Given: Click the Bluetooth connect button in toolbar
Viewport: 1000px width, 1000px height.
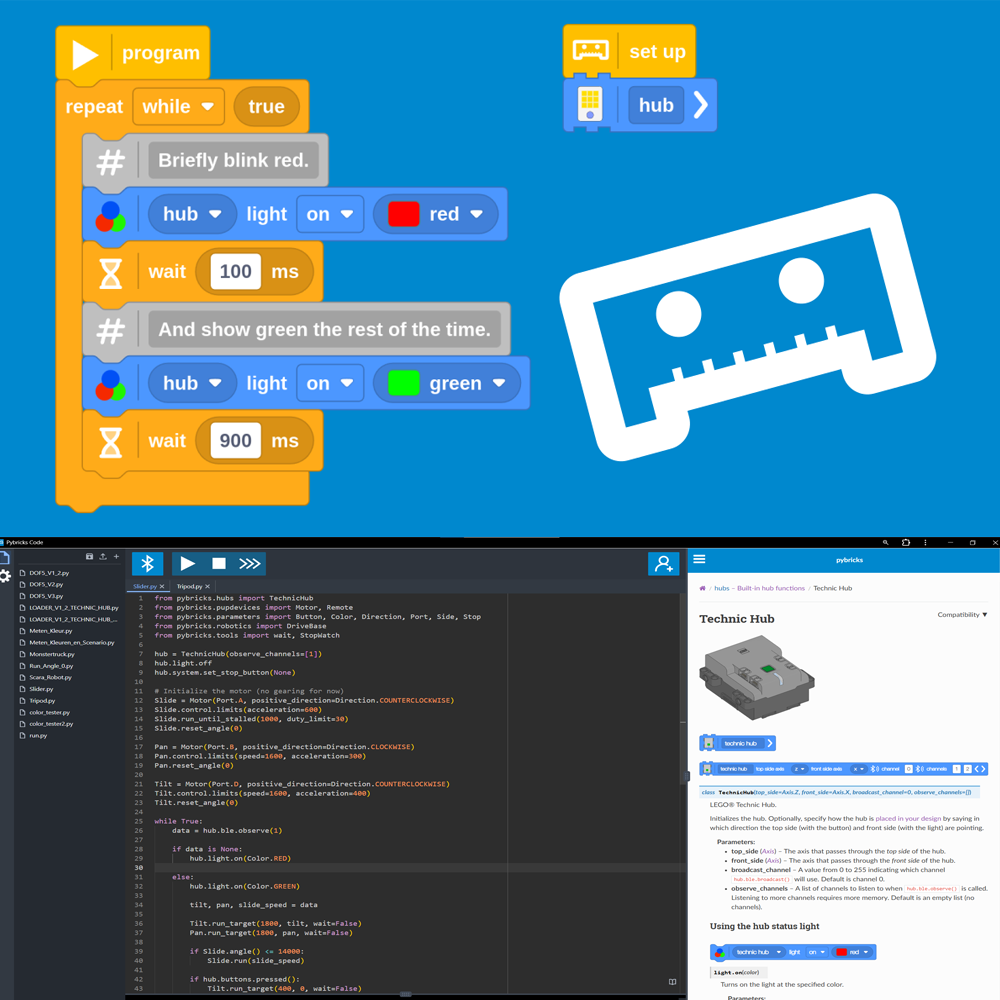Looking at the screenshot, I should 147,564.
